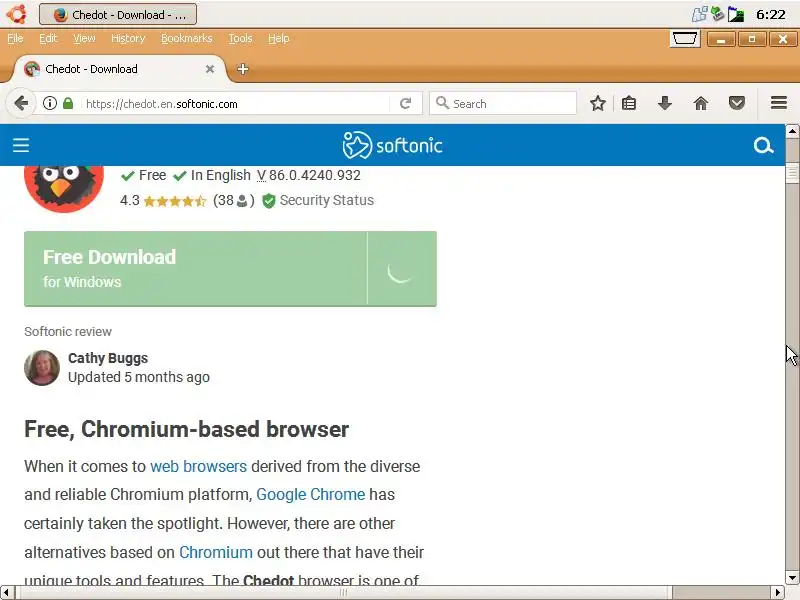Follow the Google Chrome link
800x600 pixels.
click(x=310, y=494)
